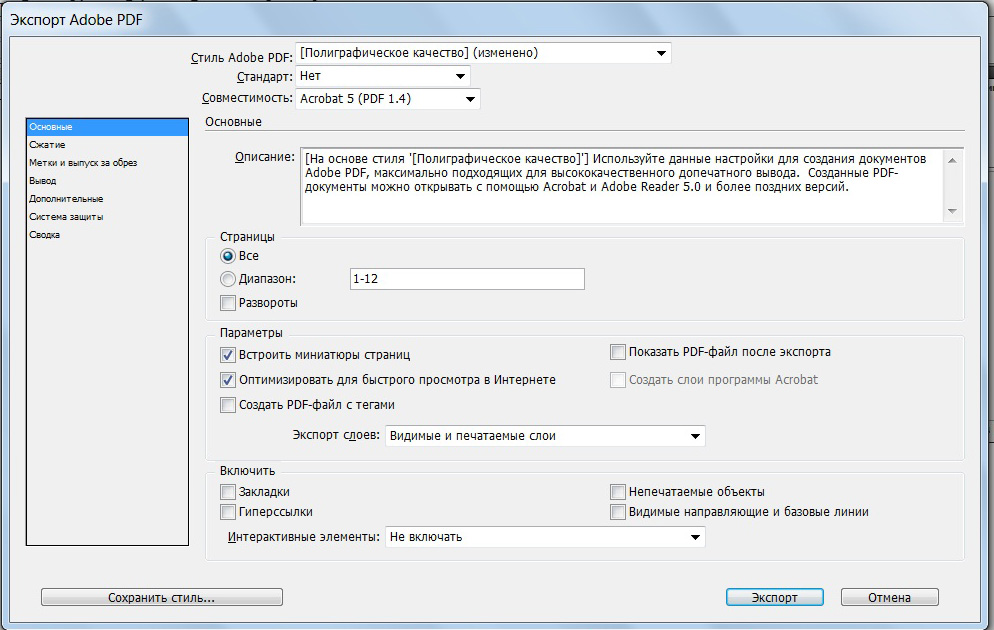
Task: Enable the Закладки checkbox
Action: coord(228,492)
